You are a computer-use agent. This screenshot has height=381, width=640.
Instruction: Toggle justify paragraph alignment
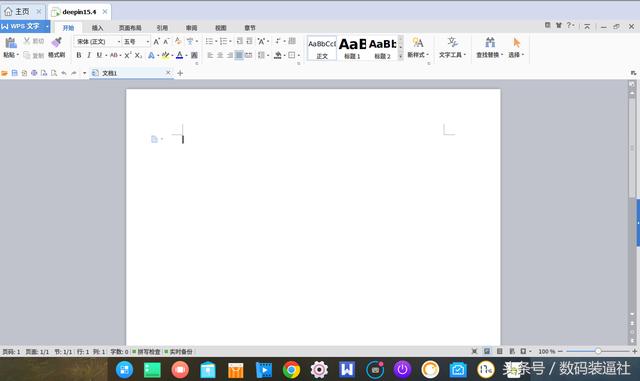(239, 55)
